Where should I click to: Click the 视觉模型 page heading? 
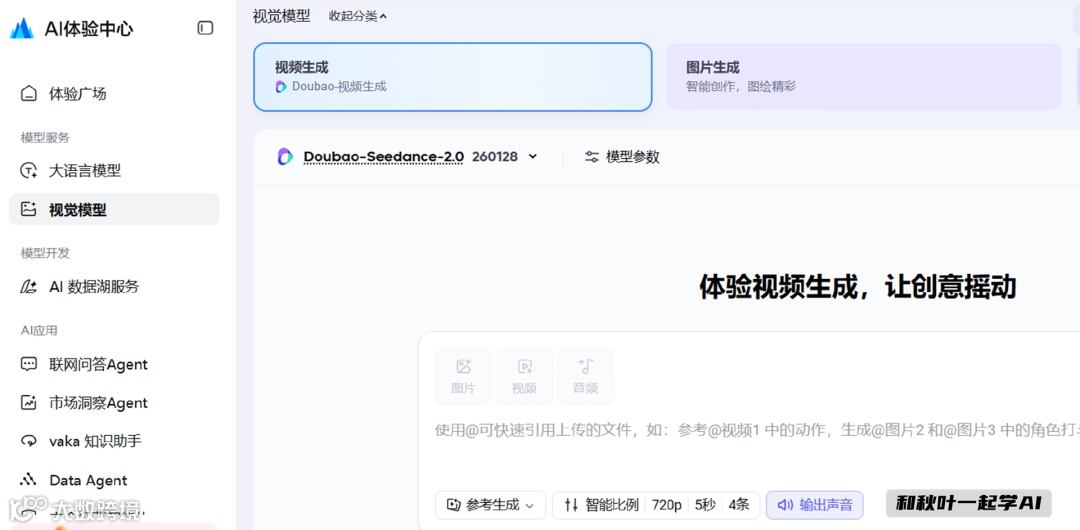tap(282, 16)
